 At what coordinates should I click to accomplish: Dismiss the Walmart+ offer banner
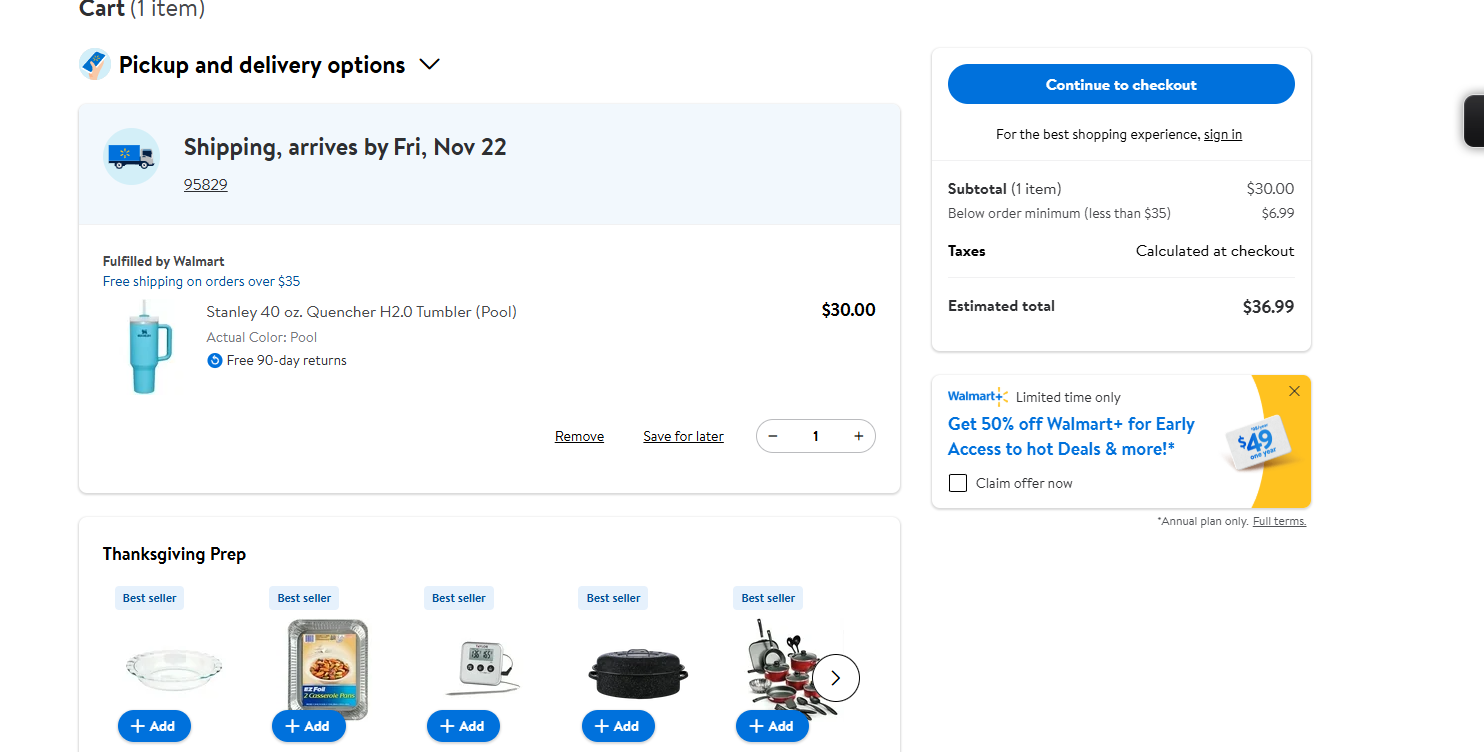point(1294,391)
